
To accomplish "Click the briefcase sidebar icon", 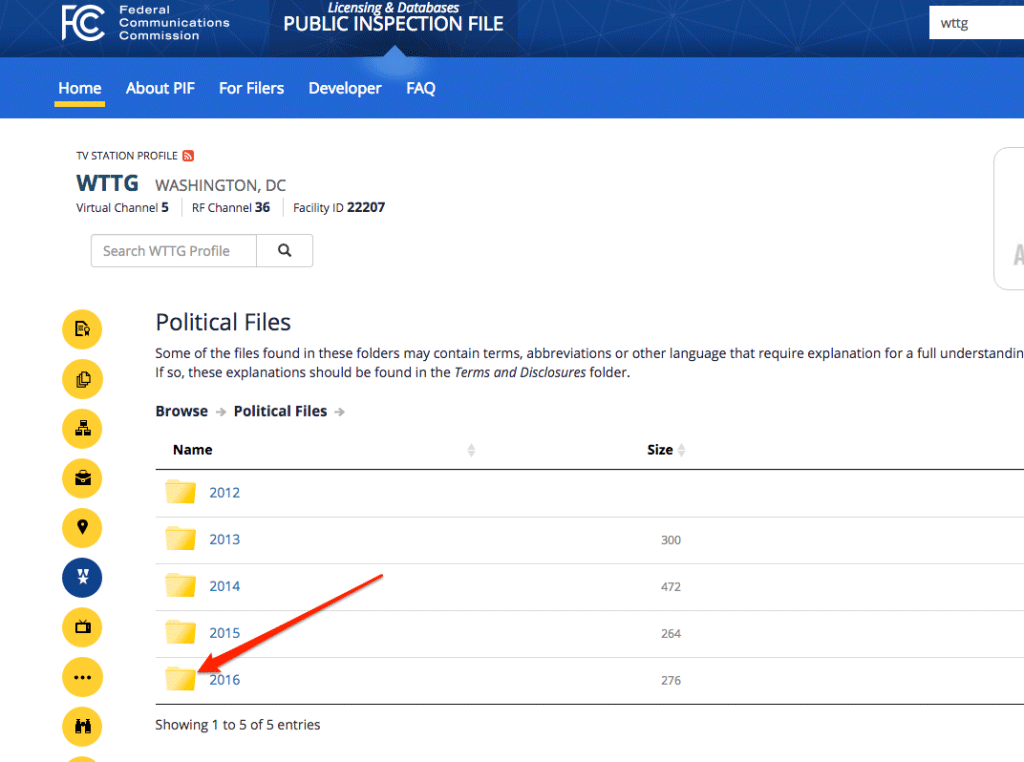I will click(x=82, y=478).
